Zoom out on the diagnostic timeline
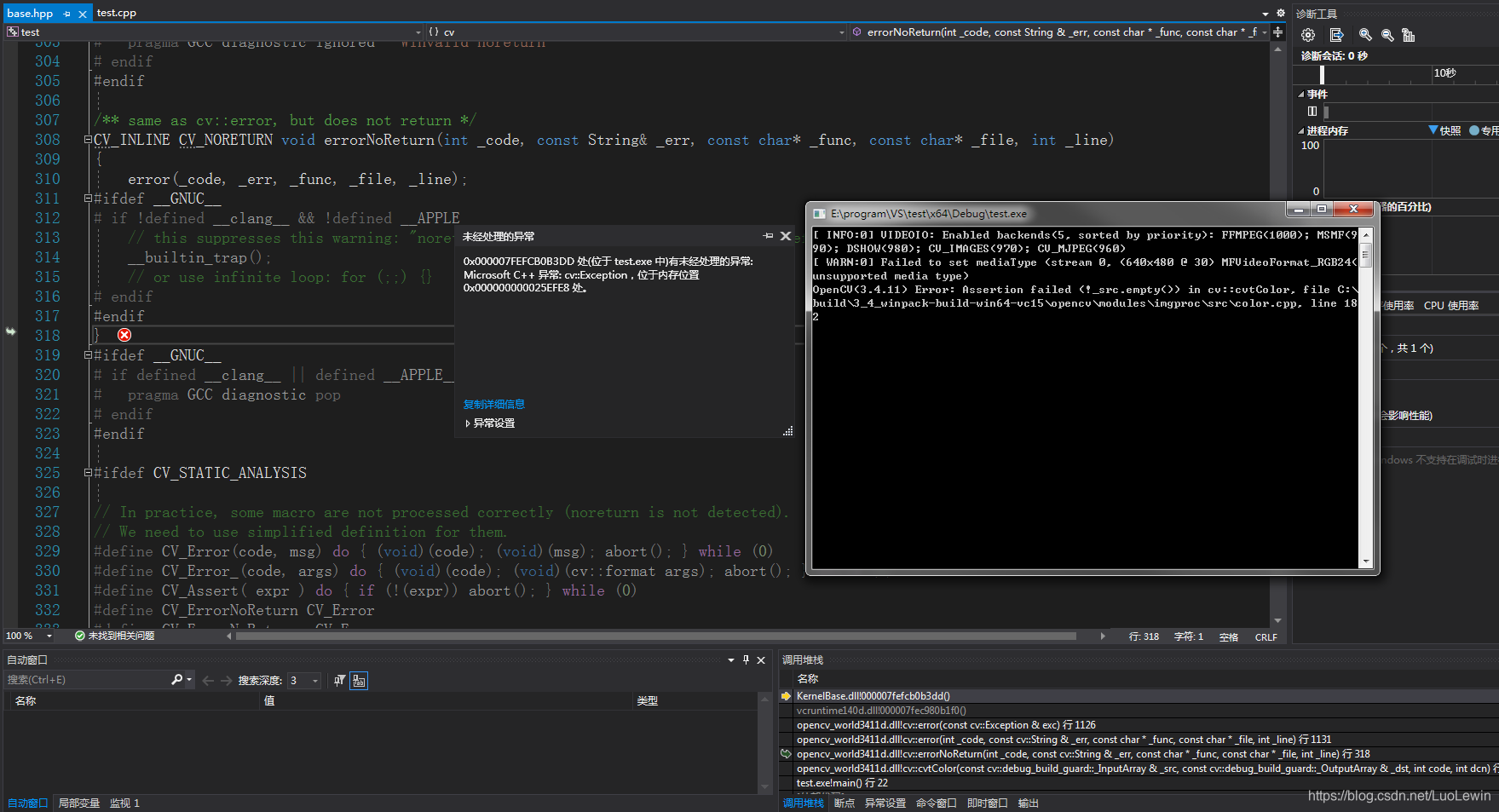 pyautogui.click(x=1387, y=35)
